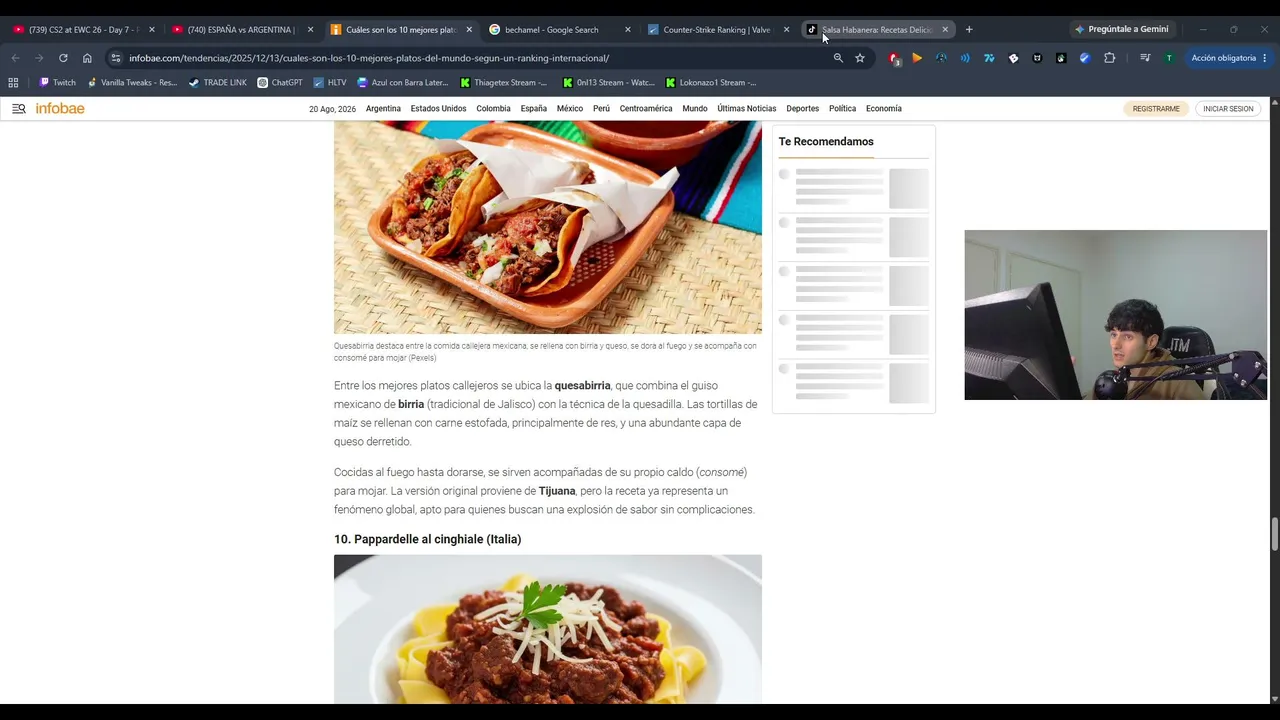
Task: Open the Lokonazo1 Stream bookmark
Action: [711, 82]
